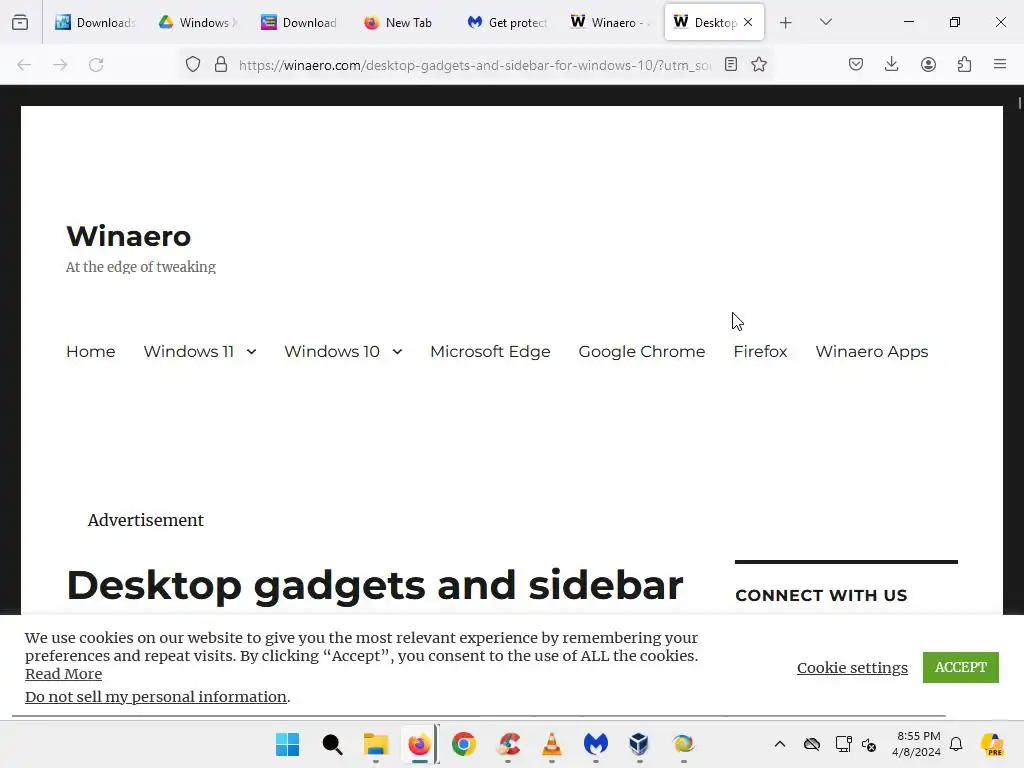This screenshot has height=768, width=1024.
Task: Open Firefox View tab list icon
Action: (20, 23)
